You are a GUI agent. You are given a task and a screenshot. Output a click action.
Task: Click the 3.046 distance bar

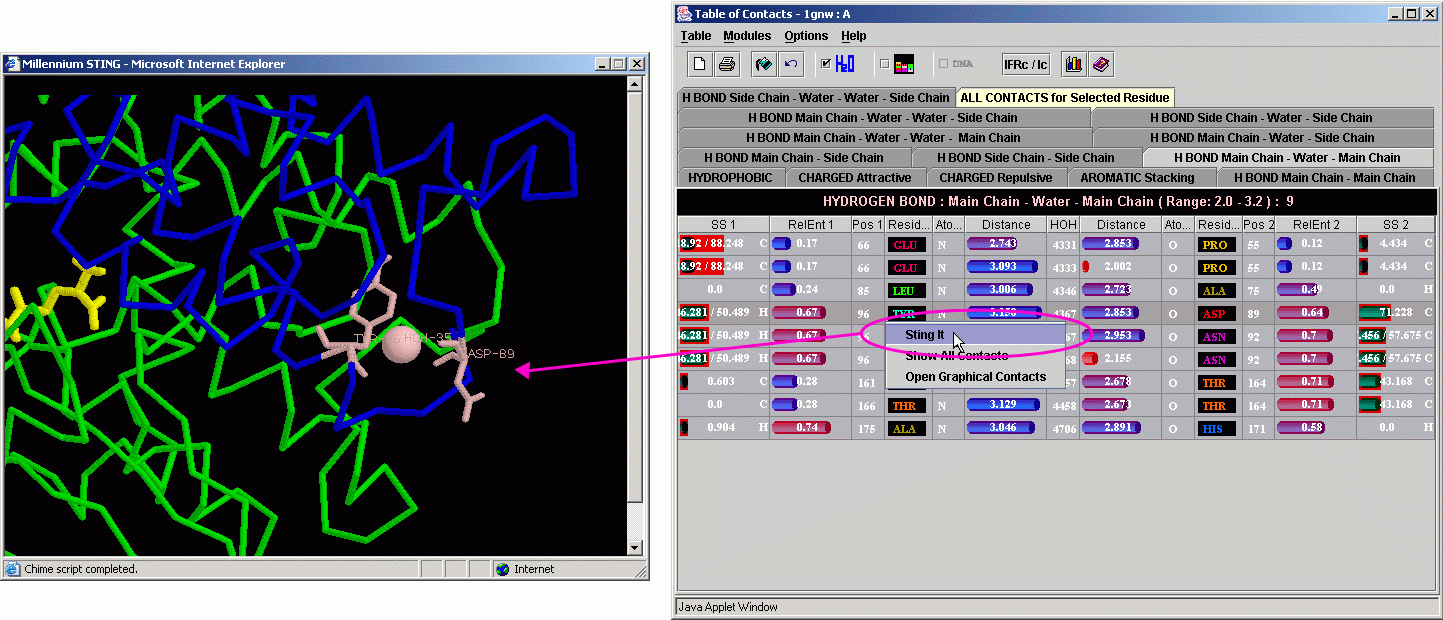click(x=1003, y=428)
